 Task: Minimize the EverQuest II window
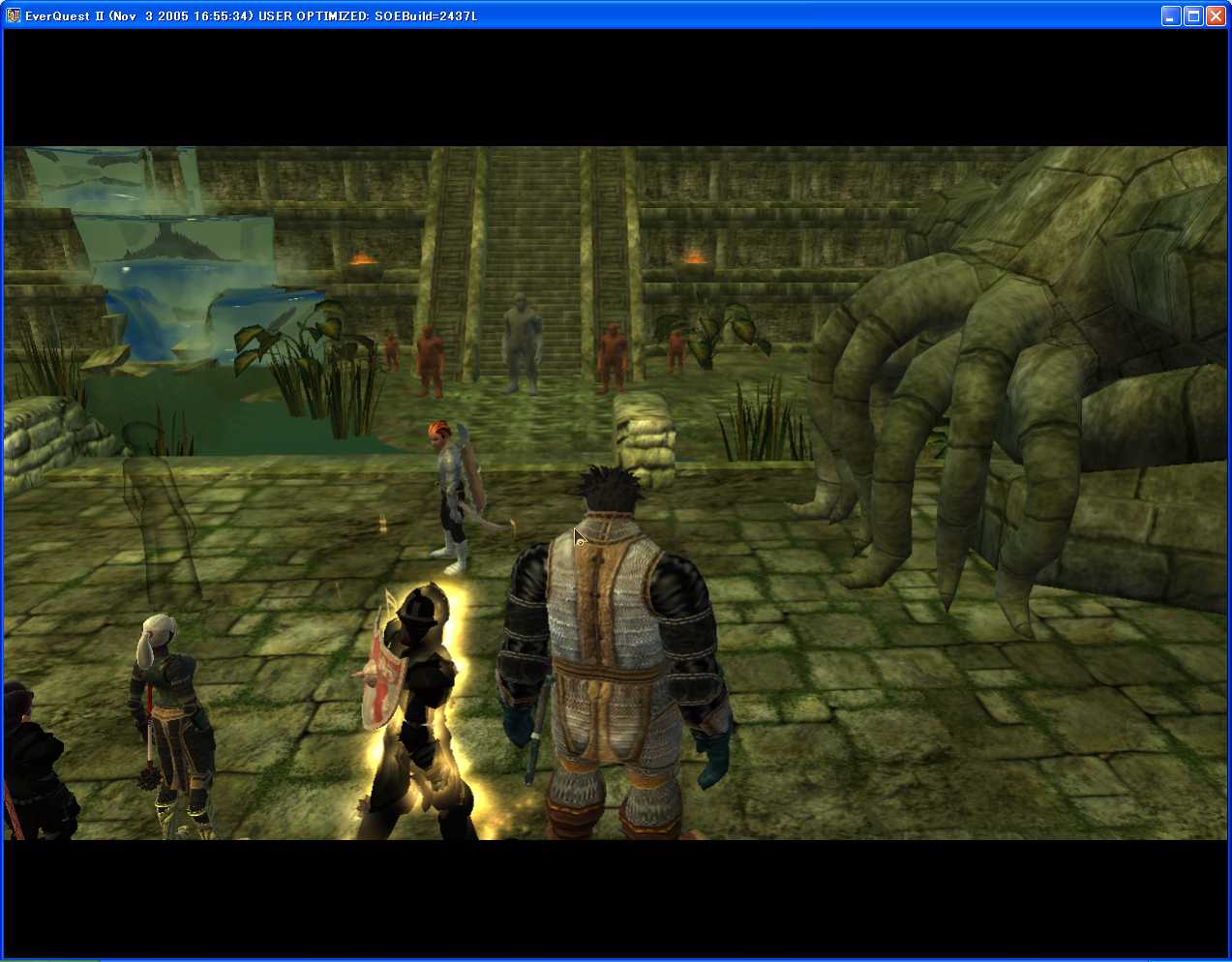1171,15
